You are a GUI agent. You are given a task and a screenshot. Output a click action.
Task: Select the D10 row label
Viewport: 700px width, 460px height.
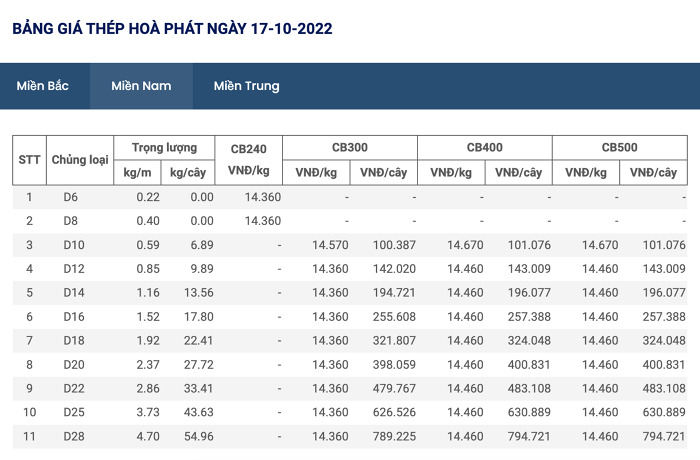click(x=74, y=245)
